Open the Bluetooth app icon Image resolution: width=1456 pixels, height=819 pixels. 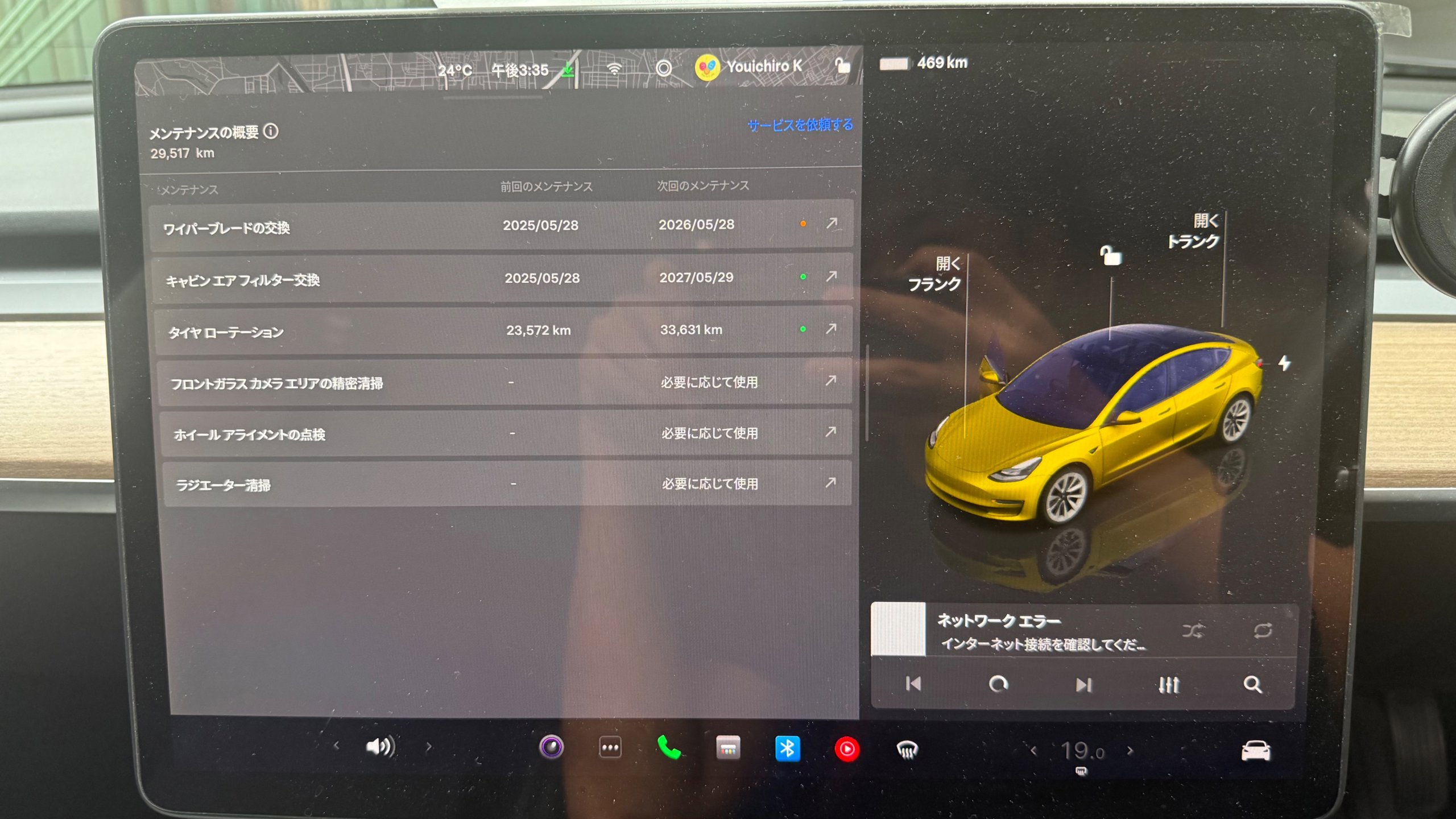[787, 748]
